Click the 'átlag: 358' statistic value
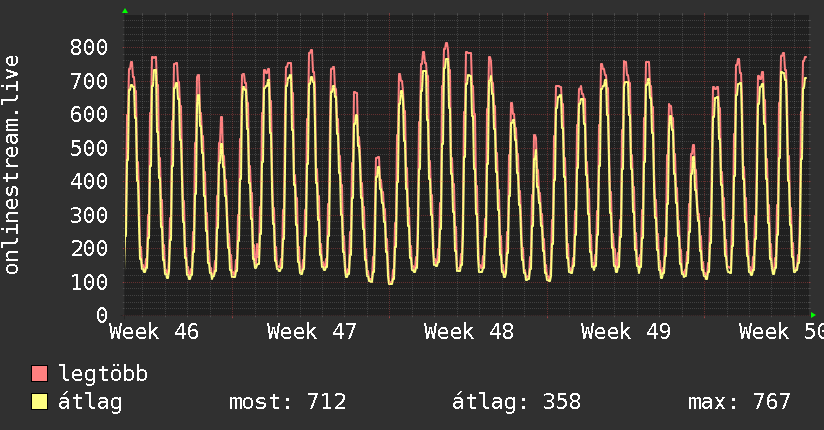This screenshot has width=824, height=430. (517, 402)
